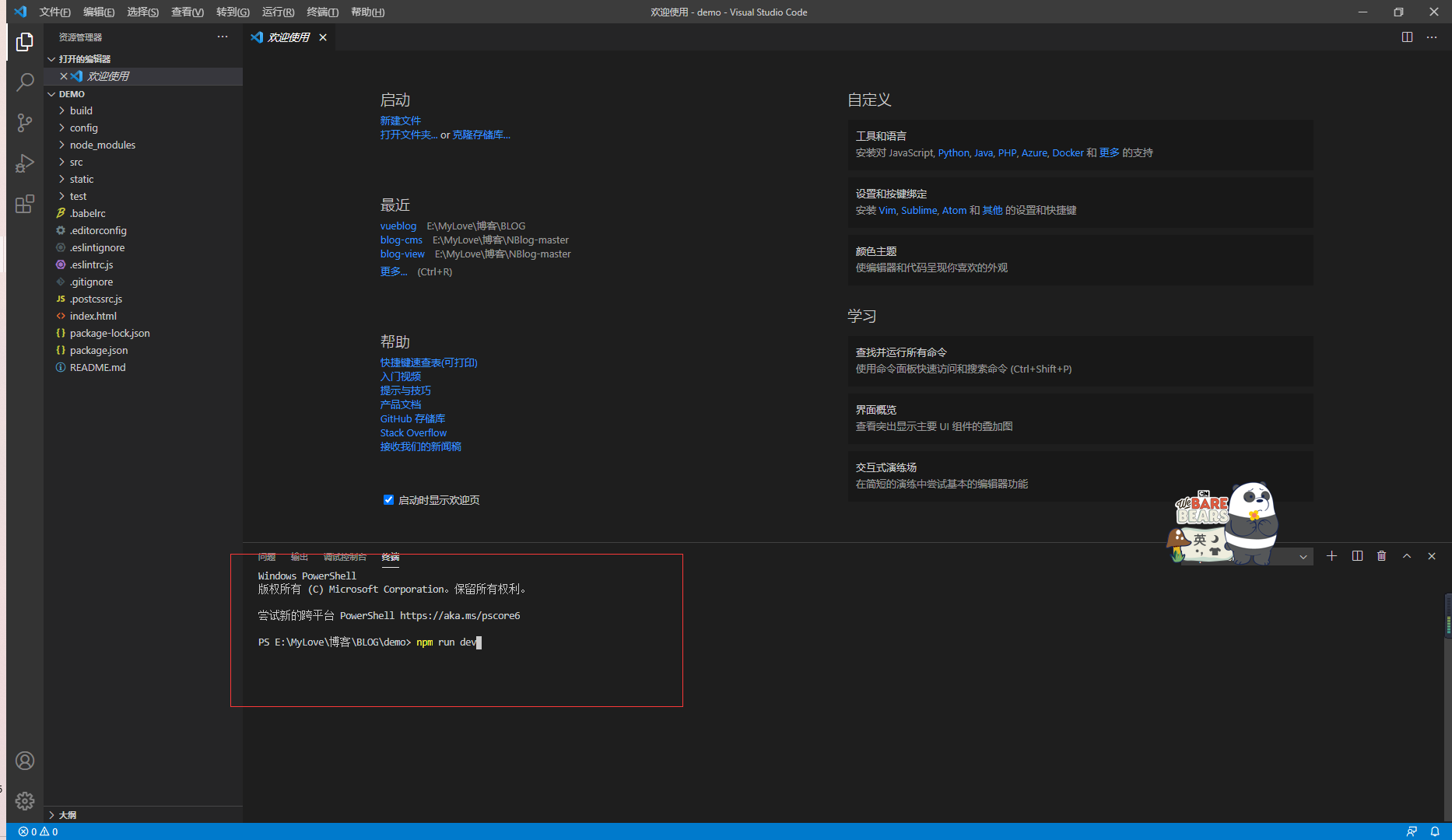Open the Manage gear icon
Image resolution: width=1452 pixels, height=840 pixels.
click(25, 801)
